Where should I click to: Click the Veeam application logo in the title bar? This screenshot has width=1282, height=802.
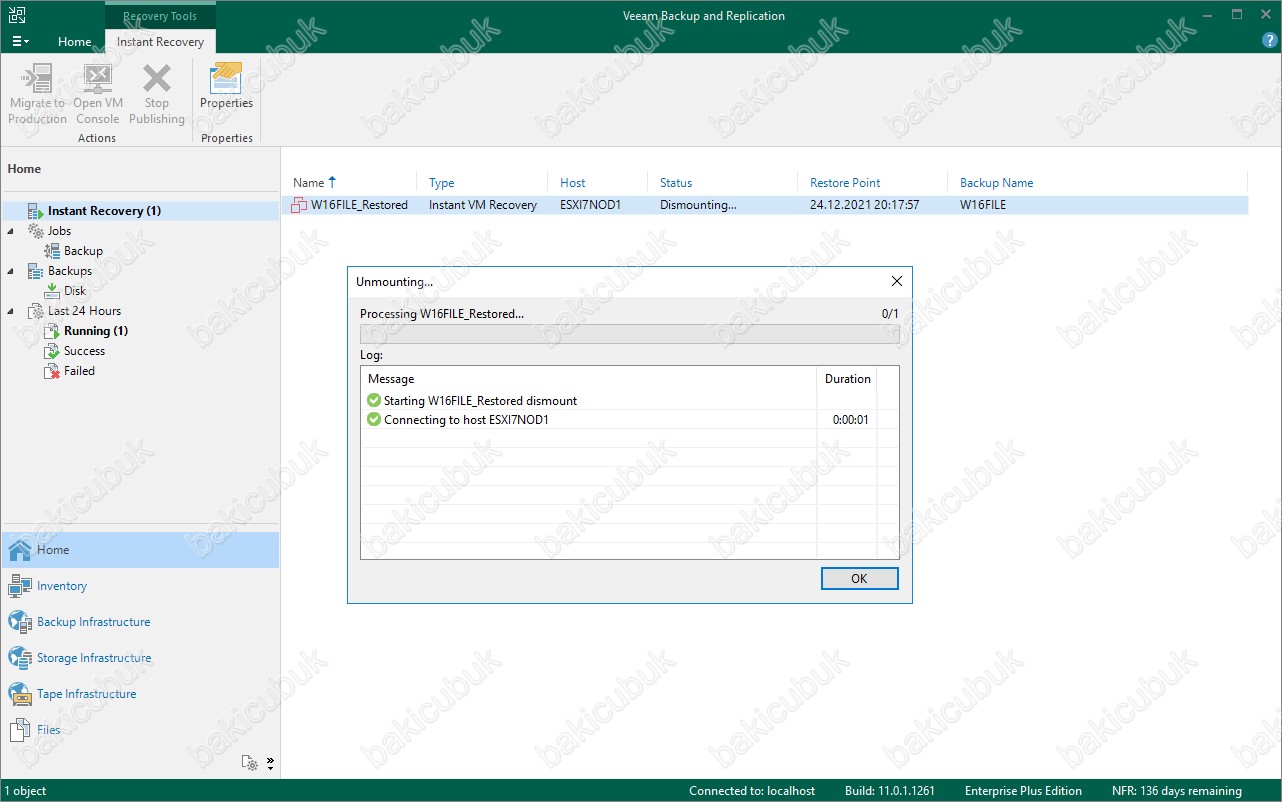tap(18, 15)
